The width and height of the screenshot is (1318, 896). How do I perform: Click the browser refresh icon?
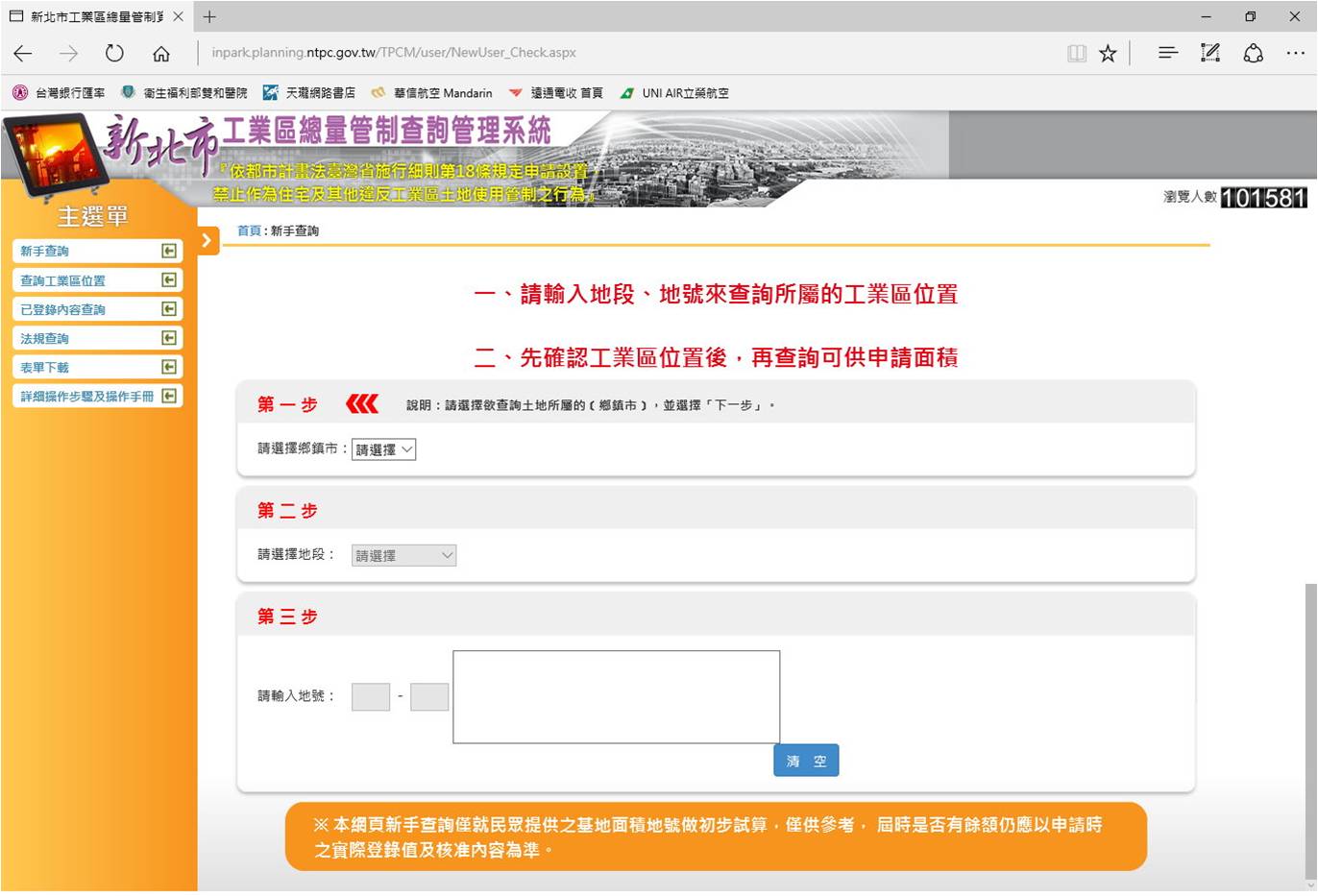click(114, 54)
